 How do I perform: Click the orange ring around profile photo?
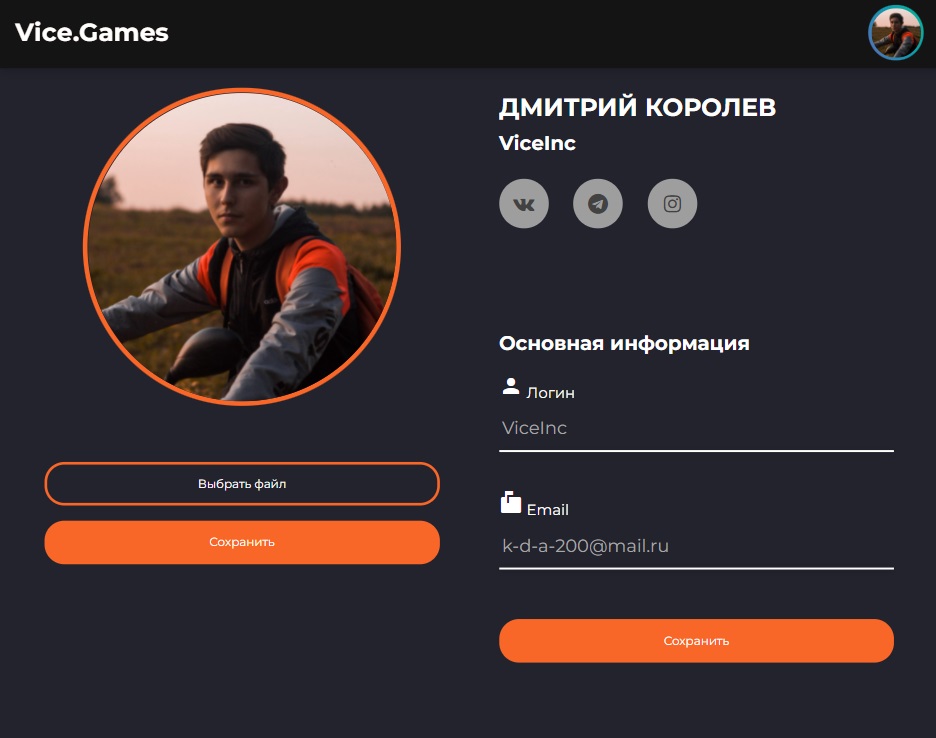click(242, 90)
